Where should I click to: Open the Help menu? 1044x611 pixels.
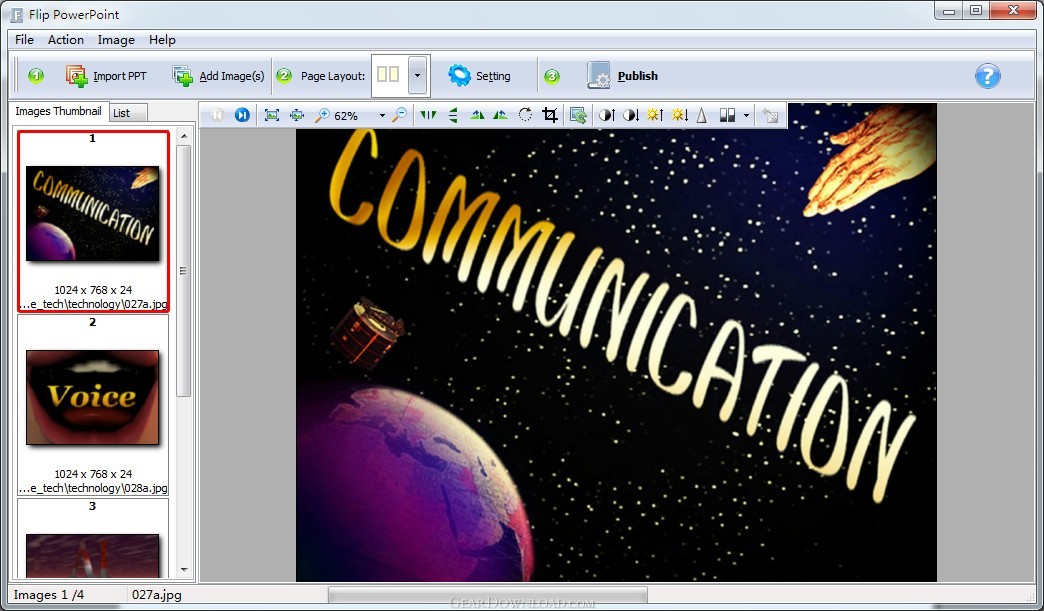coord(162,40)
